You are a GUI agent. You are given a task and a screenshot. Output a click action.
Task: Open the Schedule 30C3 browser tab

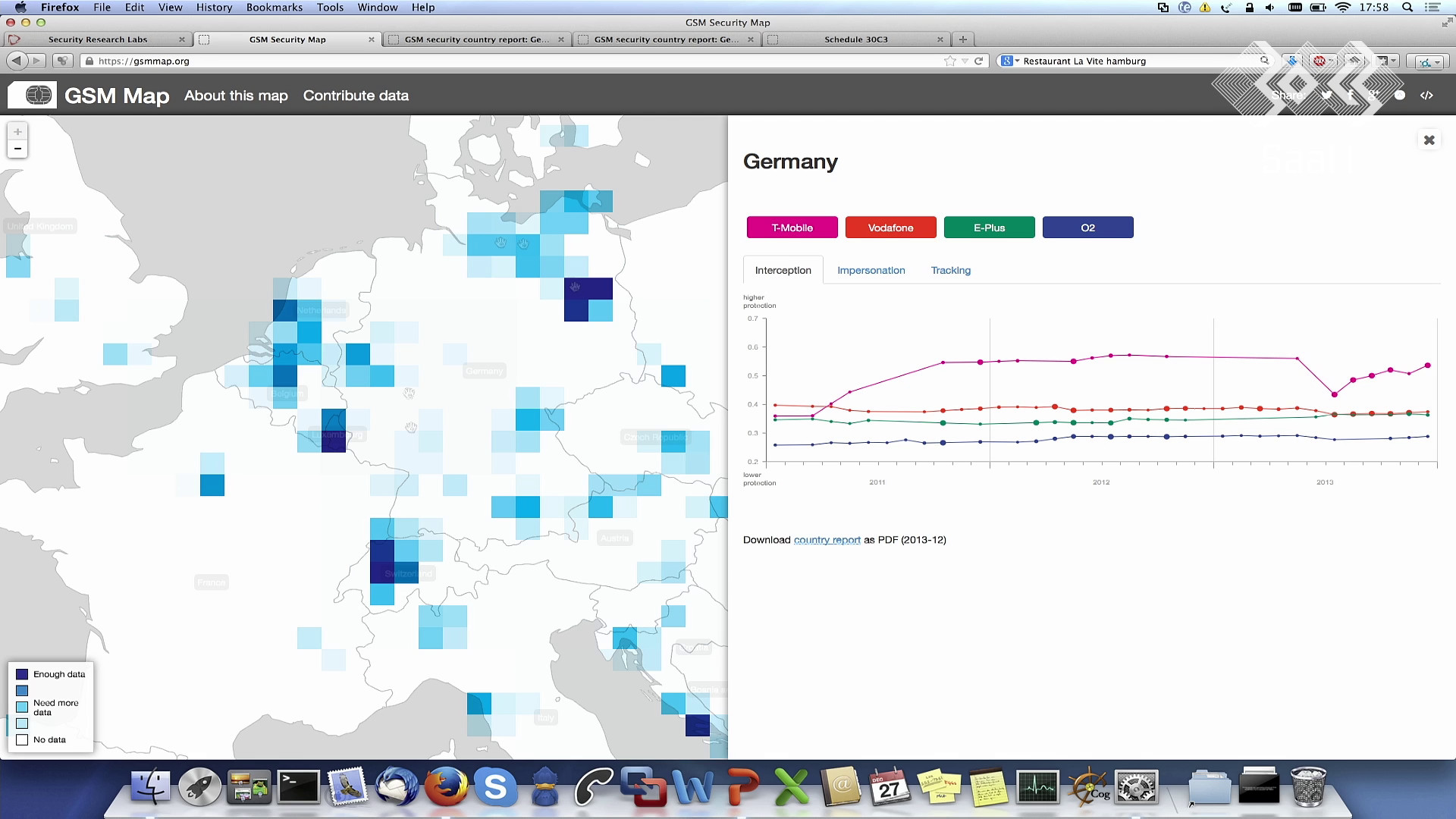click(856, 39)
